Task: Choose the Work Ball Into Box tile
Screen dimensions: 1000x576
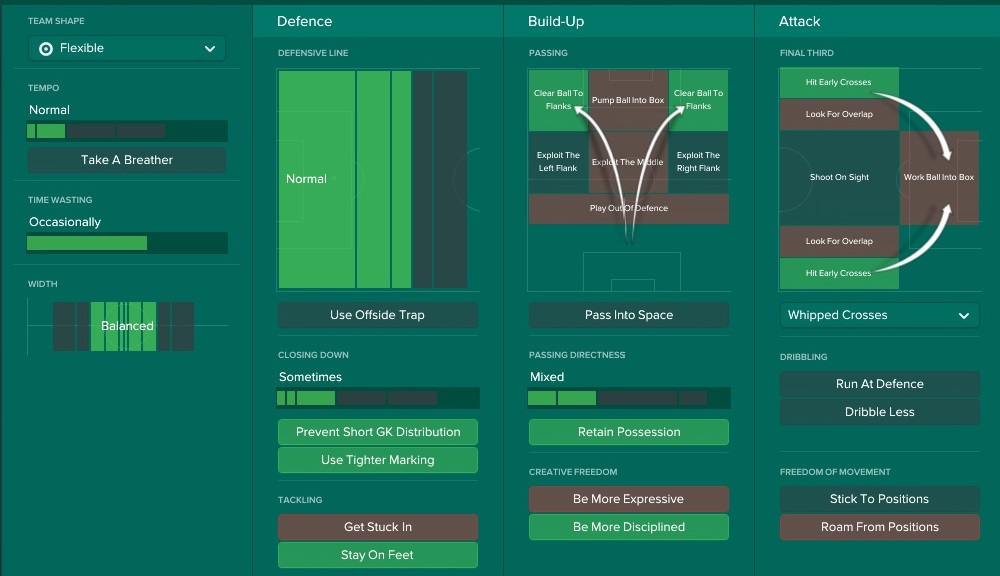Action: 938,177
